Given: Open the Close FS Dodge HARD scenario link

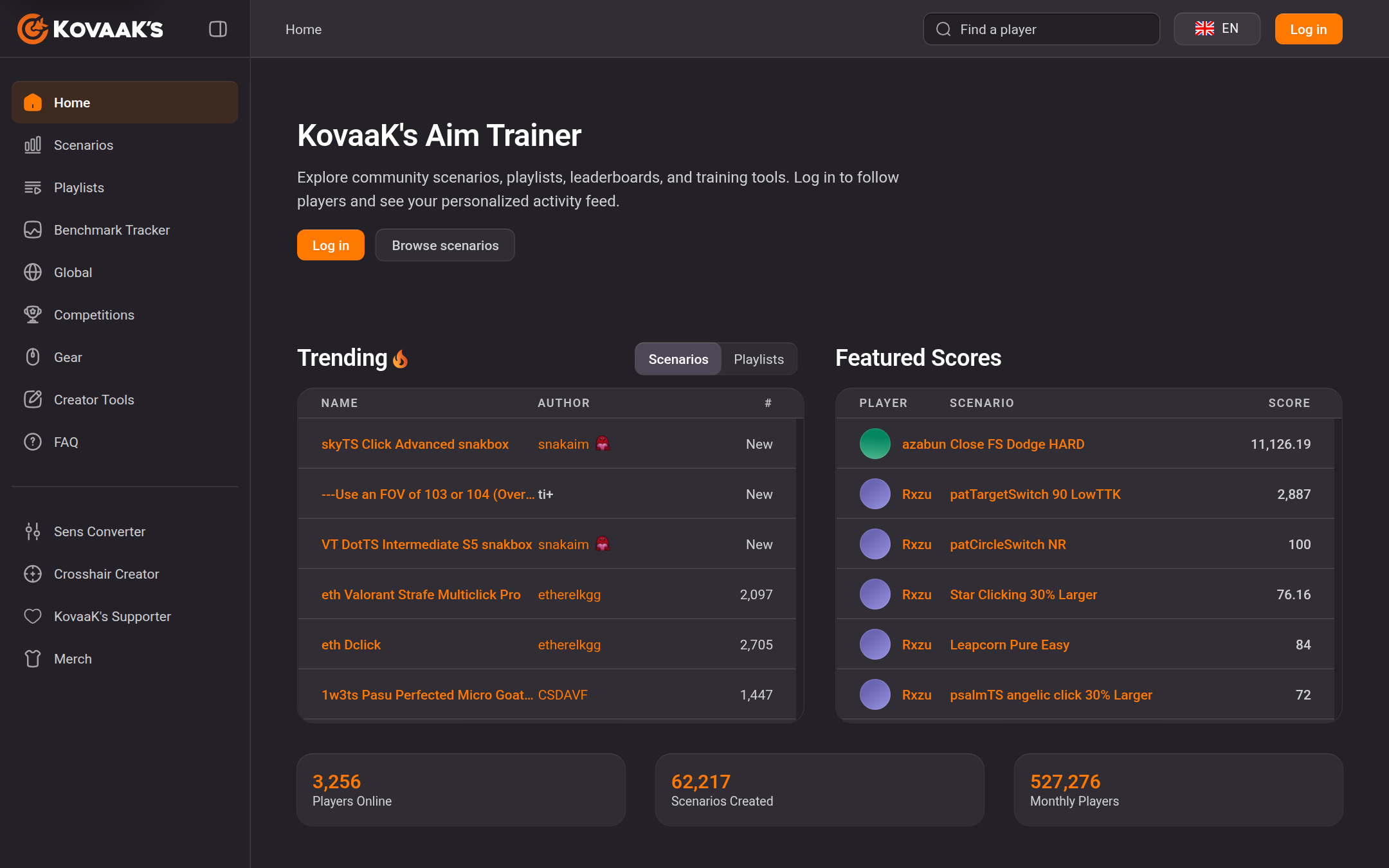Looking at the screenshot, I should tap(1017, 444).
